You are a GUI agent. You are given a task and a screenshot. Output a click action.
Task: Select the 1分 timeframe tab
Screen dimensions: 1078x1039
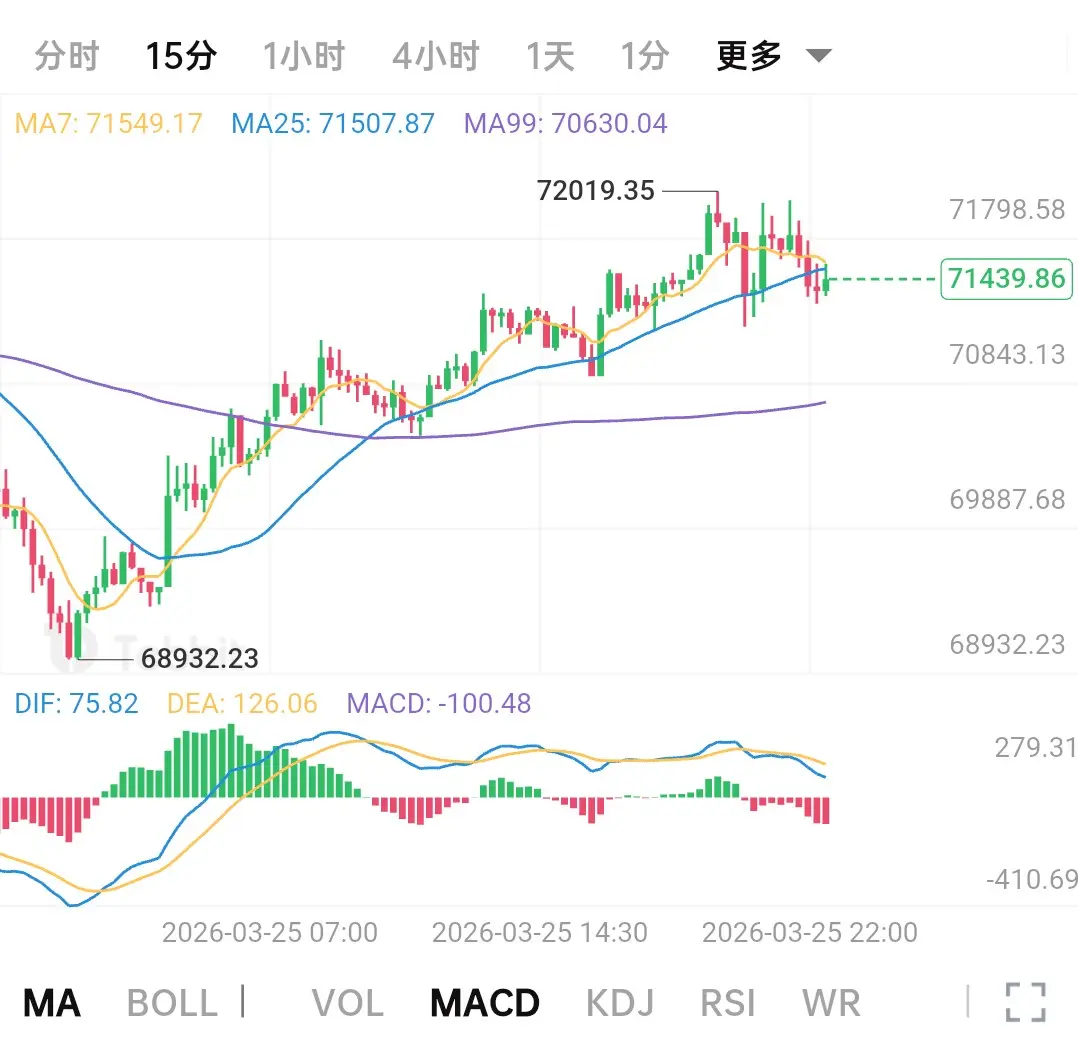click(644, 56)
